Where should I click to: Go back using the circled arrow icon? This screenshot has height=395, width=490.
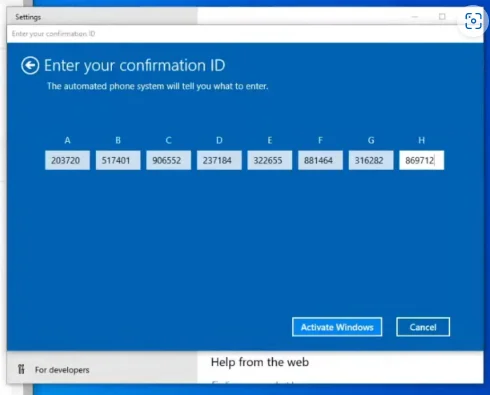[30, 65]
